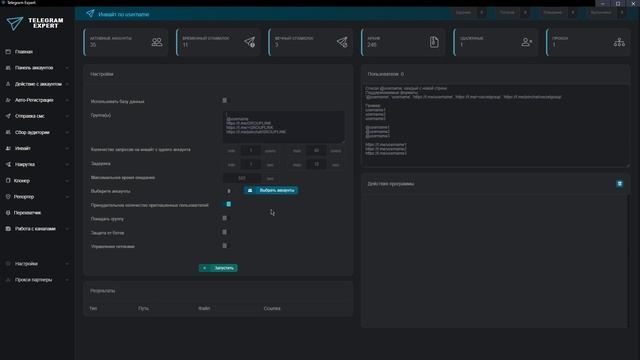Screen dimensions: 640x360
Task: Click the Прокси партнеры sidebar icon
Action: pos(8,280)
